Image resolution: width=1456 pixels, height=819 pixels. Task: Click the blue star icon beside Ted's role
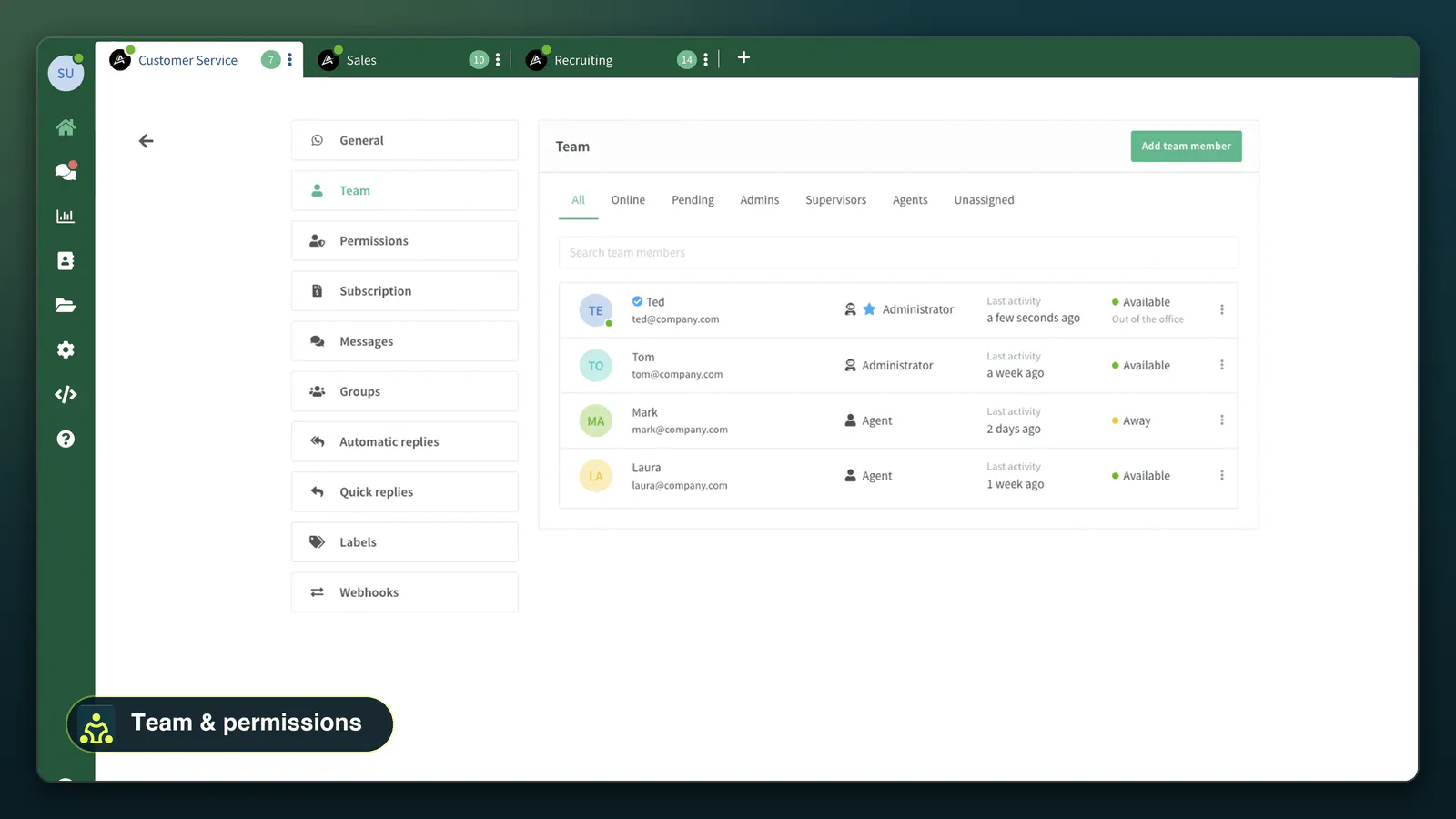coord(869,309)
